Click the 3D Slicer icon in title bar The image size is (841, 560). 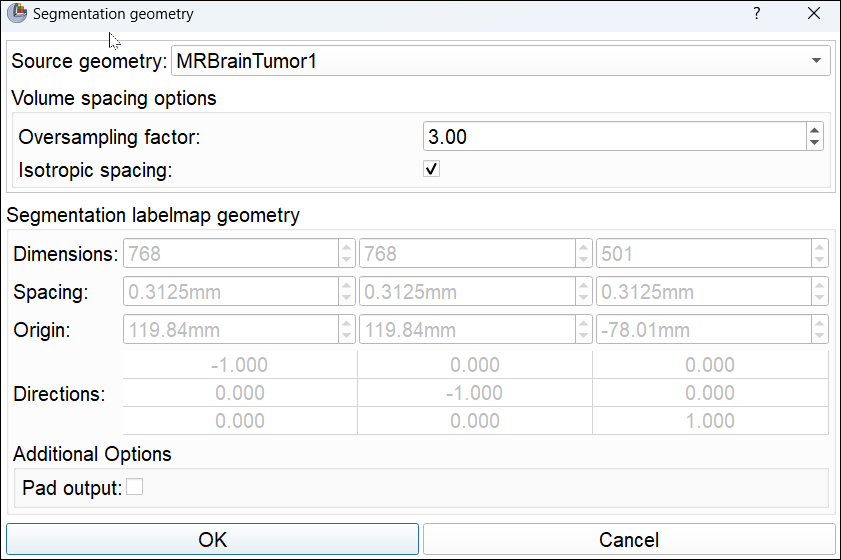tap(17, 14)
